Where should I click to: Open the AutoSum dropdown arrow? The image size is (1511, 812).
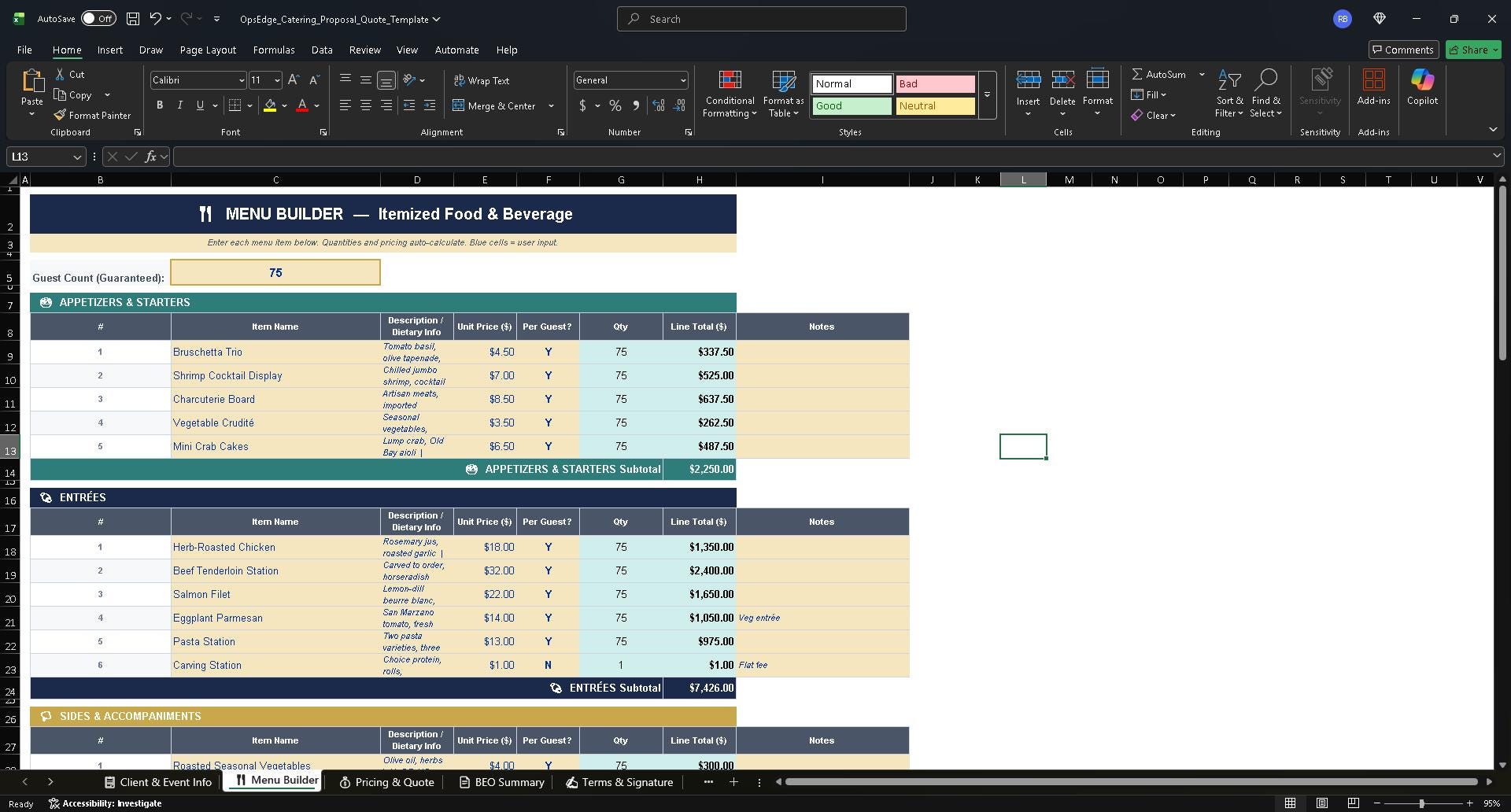pyautogui.click(x=1202, y=74)
